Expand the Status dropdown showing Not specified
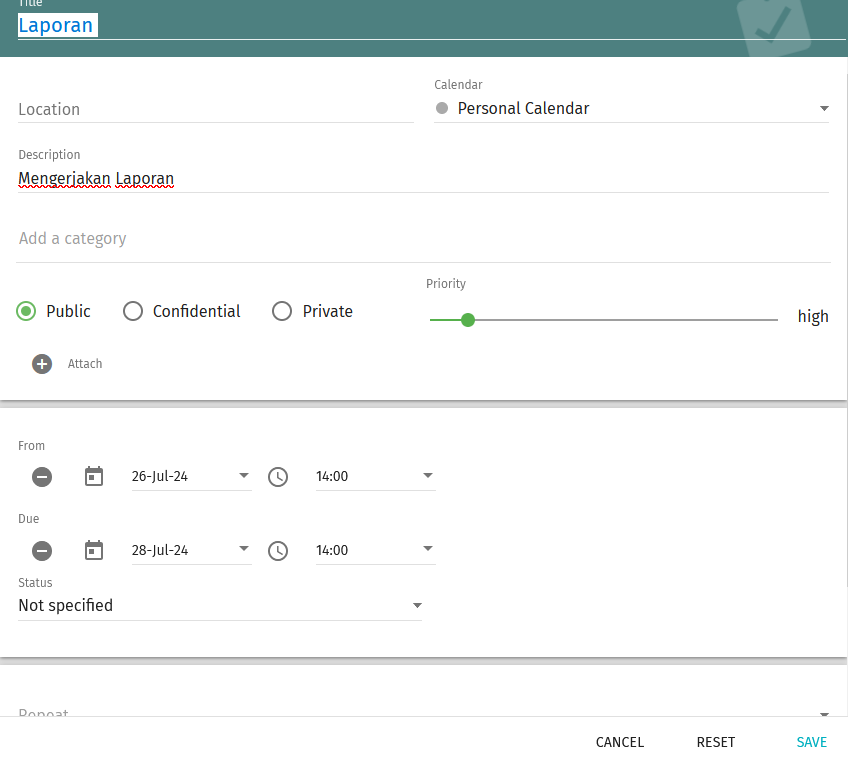This screenshot has width=848, height=764. (x=220, y=605)
